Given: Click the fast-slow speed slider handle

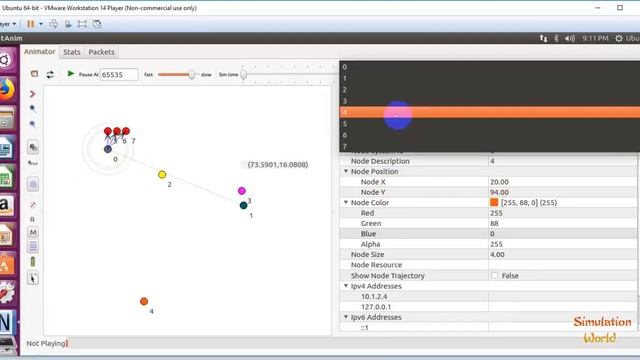Looking at the screenshot, I should point(191,75).
